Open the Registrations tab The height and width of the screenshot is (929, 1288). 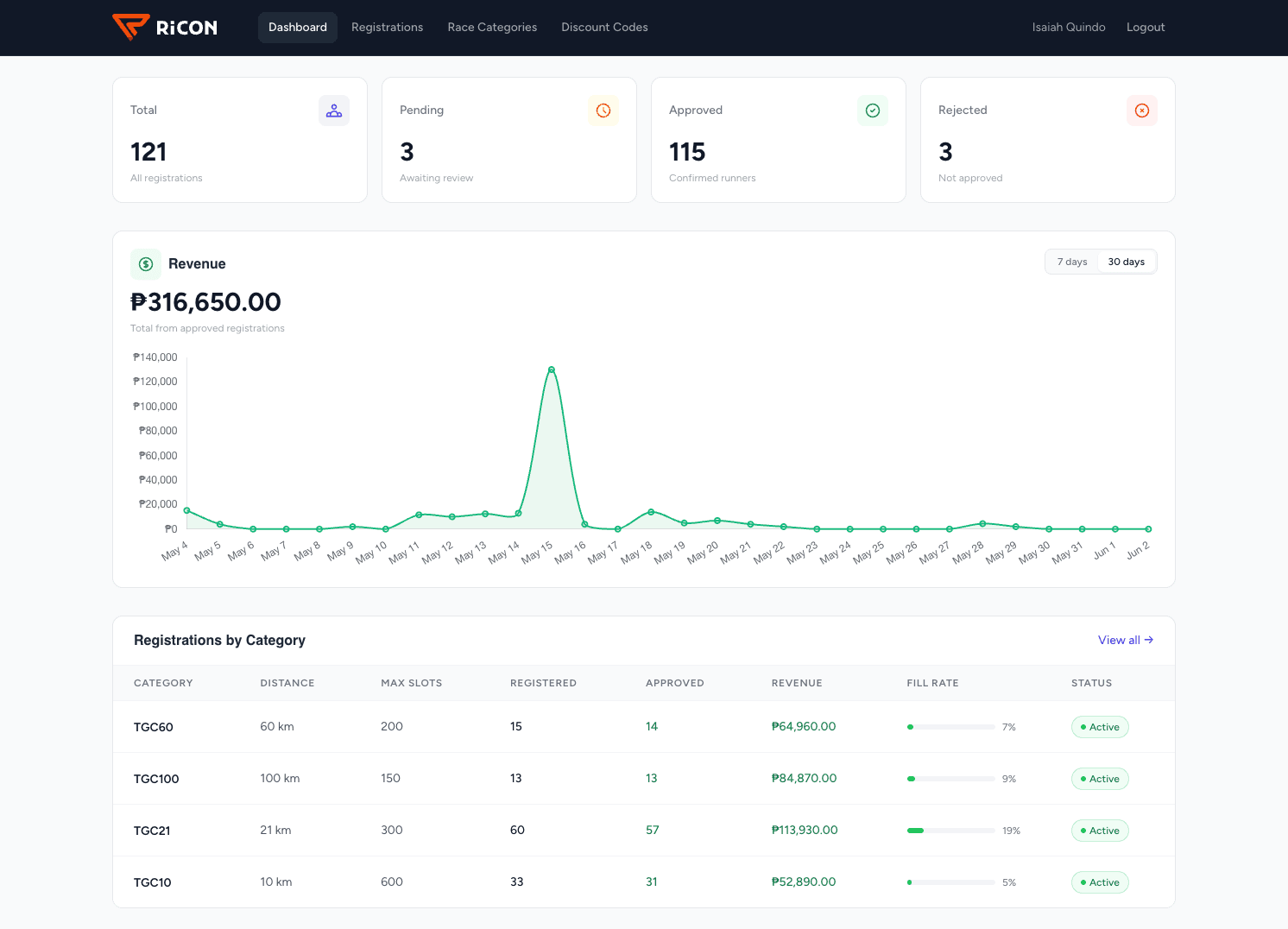coord(387,28)
